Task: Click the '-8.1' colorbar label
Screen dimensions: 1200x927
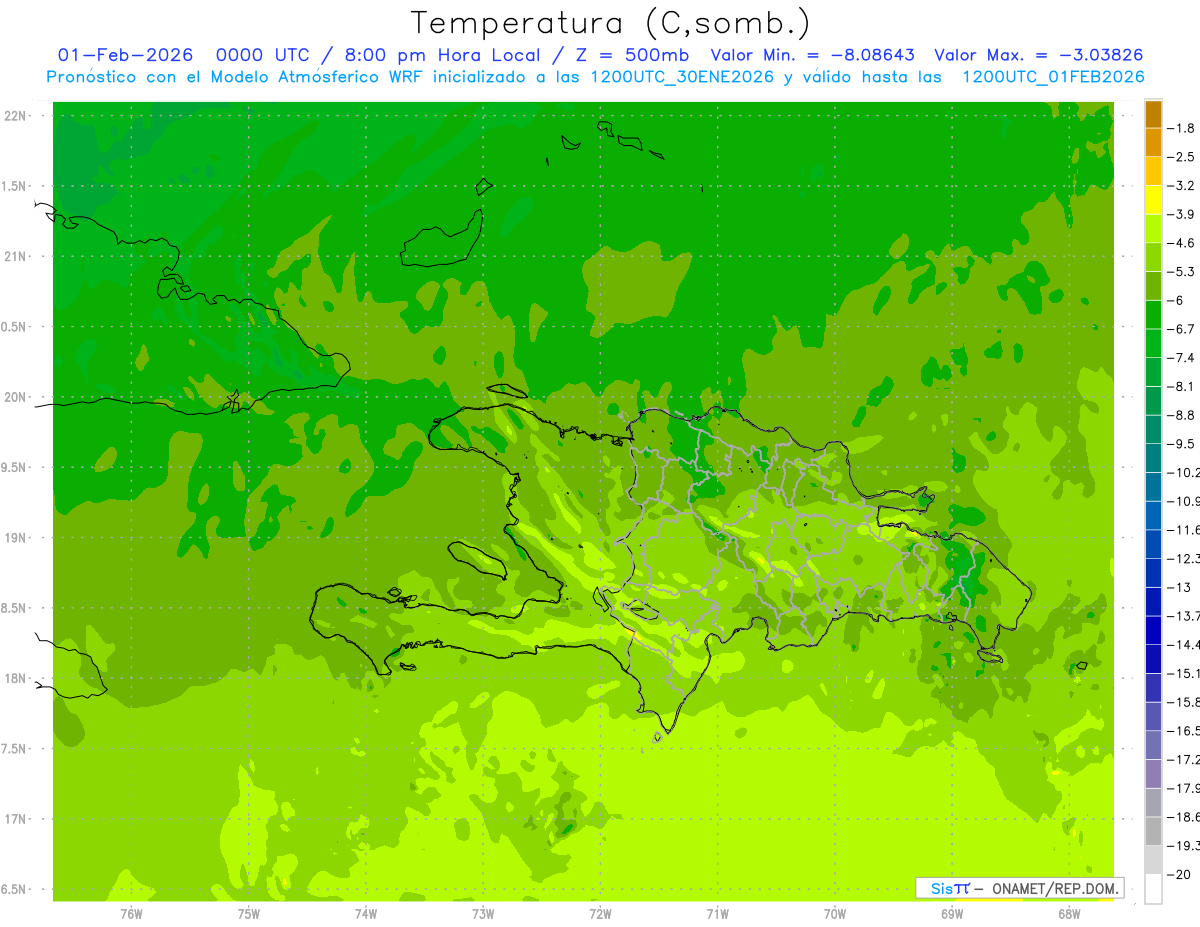Action: (1183, 387)
